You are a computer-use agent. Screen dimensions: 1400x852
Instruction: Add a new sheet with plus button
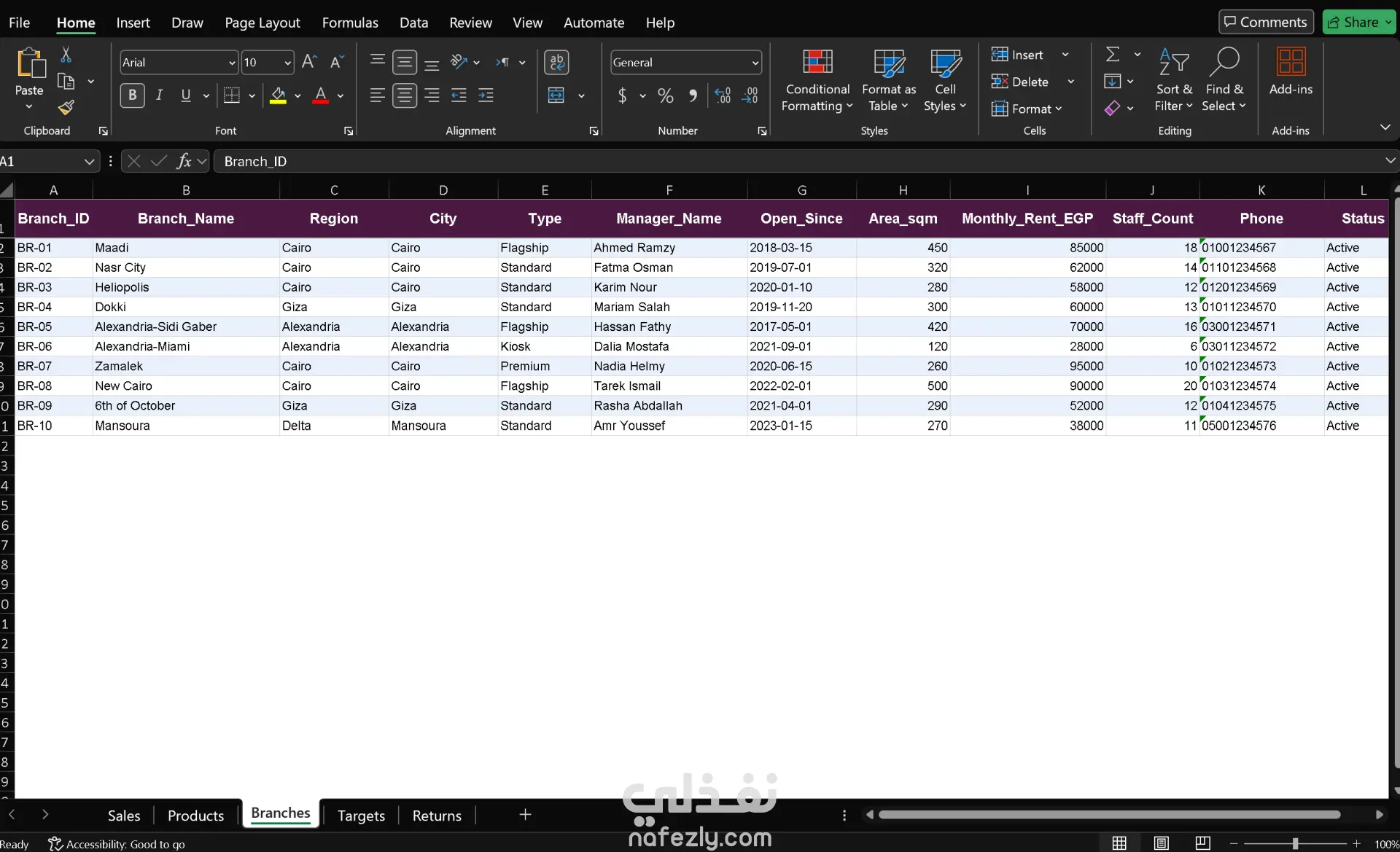tap(525, 815)
